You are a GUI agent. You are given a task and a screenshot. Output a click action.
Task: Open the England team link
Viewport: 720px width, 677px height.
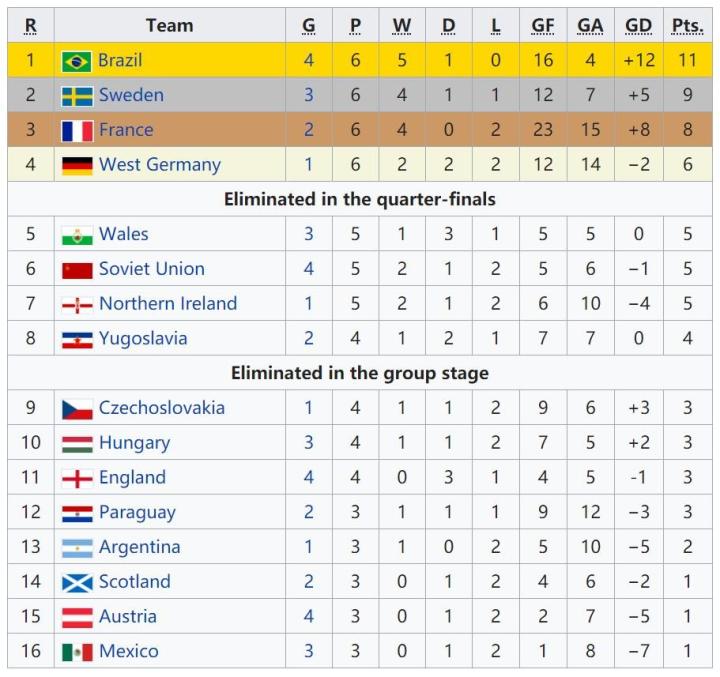tap(132, 478)
